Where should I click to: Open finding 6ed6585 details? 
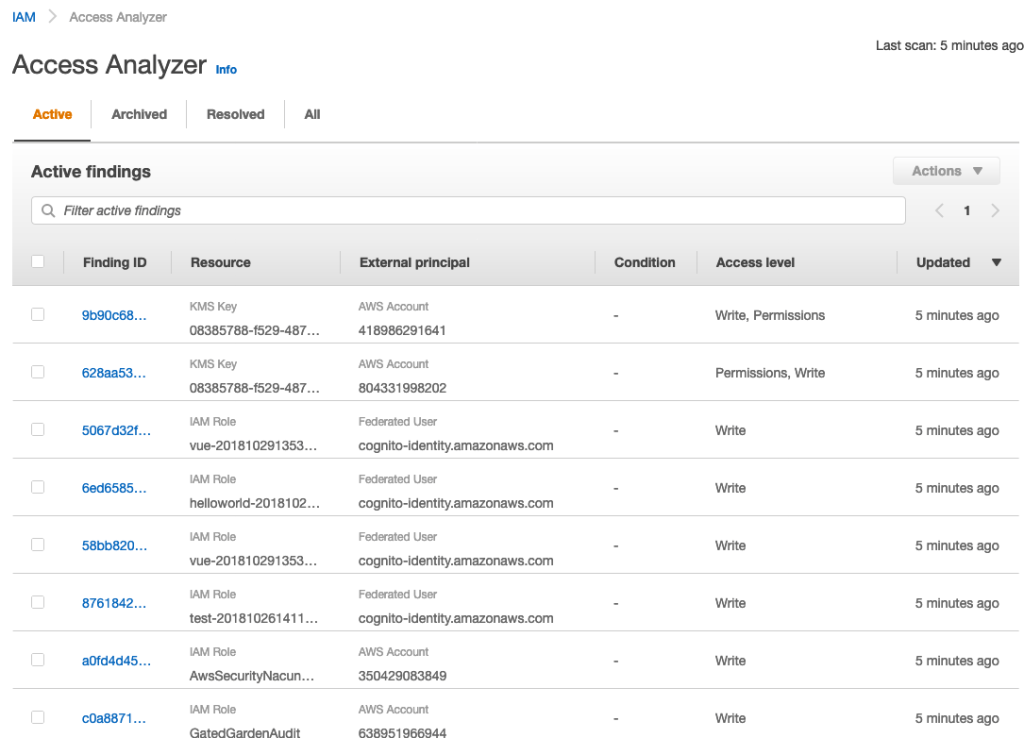[x=114, y=488]
